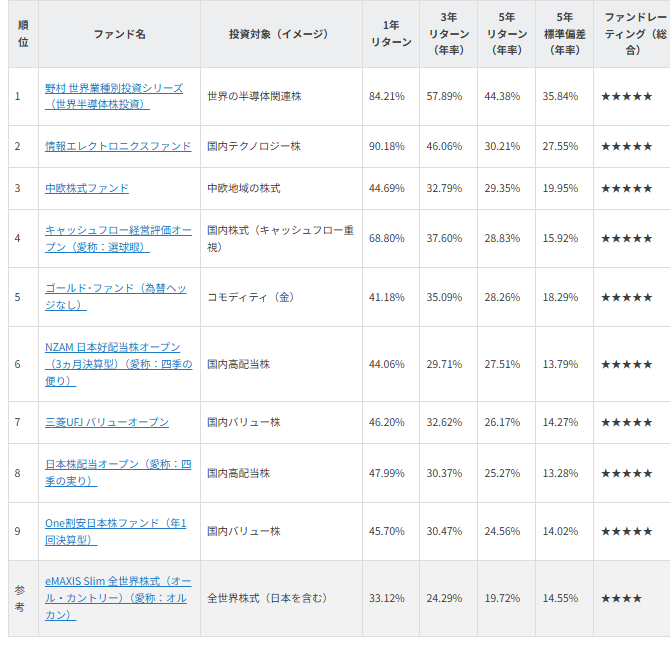670x647 pixels.
Task: Click the 90.18% one-year return value
Action: point(387,146)
